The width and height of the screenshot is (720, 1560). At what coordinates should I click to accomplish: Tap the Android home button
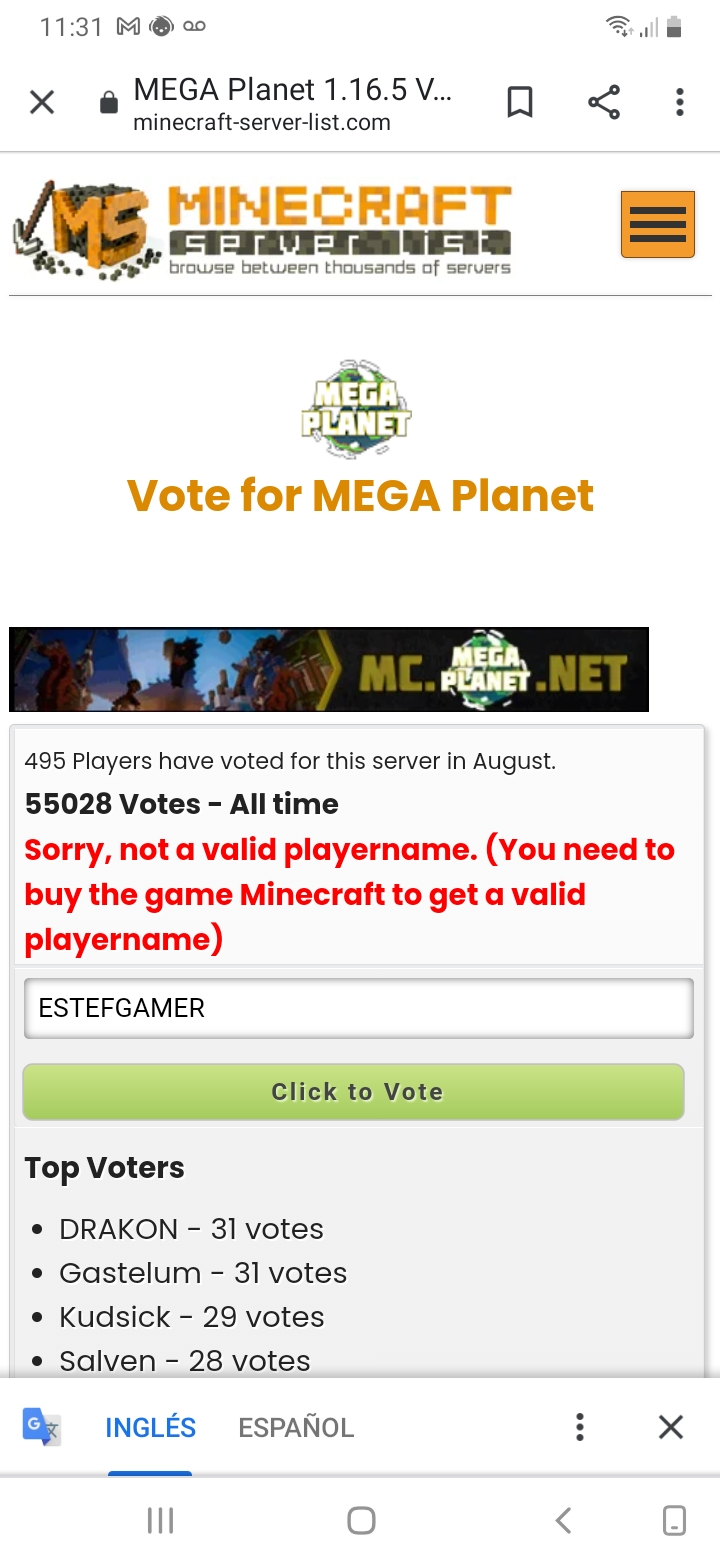pyautogui.click(x=361, y=1521)
